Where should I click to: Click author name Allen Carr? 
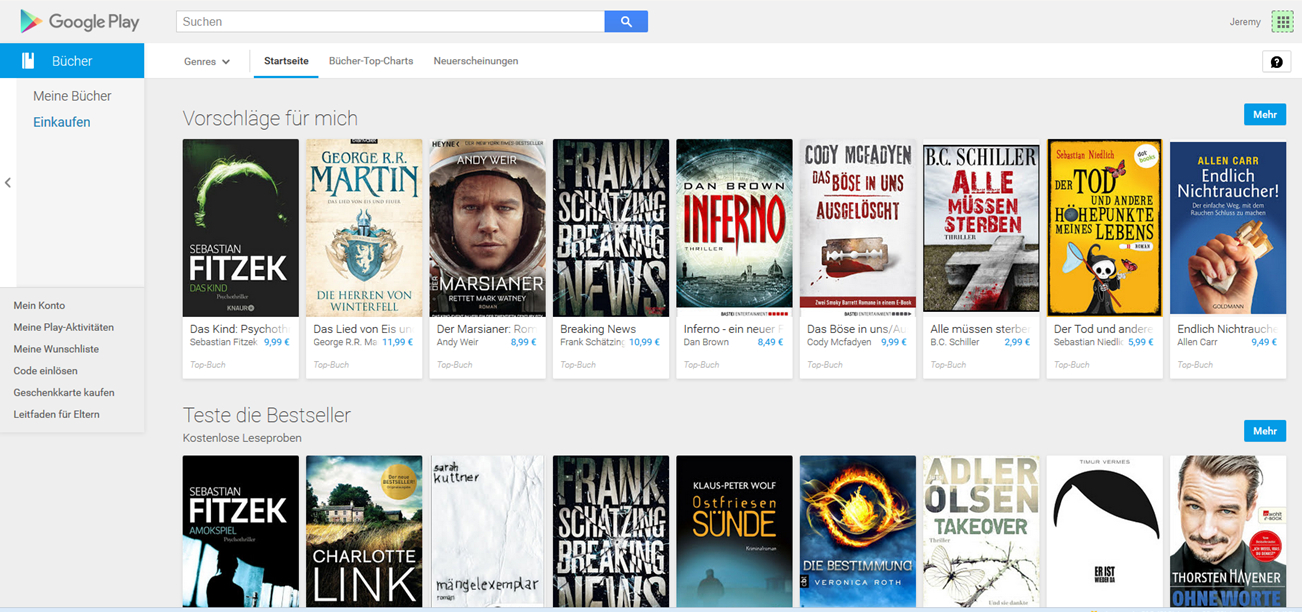tap(1198, 342)
